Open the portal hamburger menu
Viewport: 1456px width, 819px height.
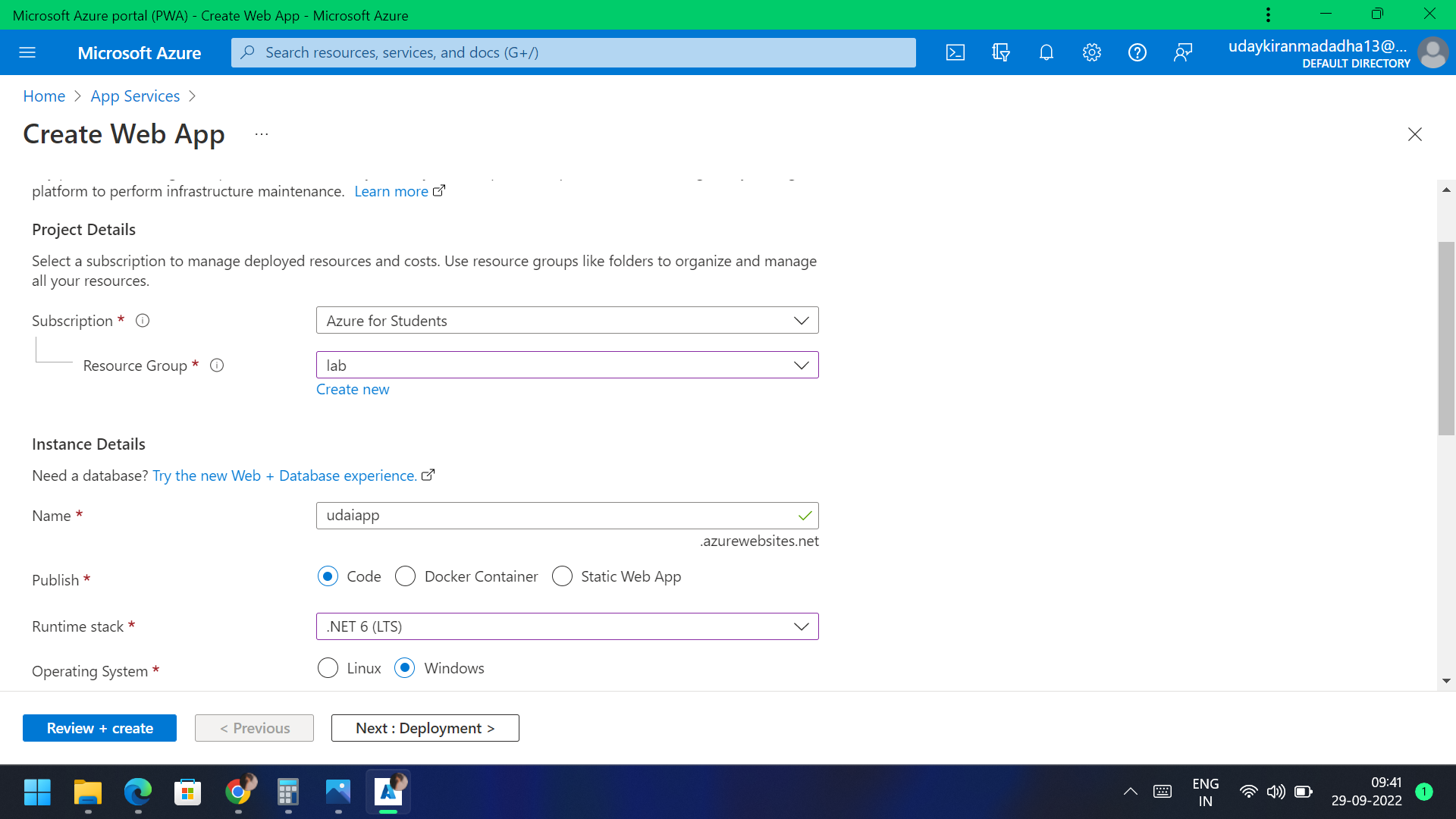tap(27, 52)
